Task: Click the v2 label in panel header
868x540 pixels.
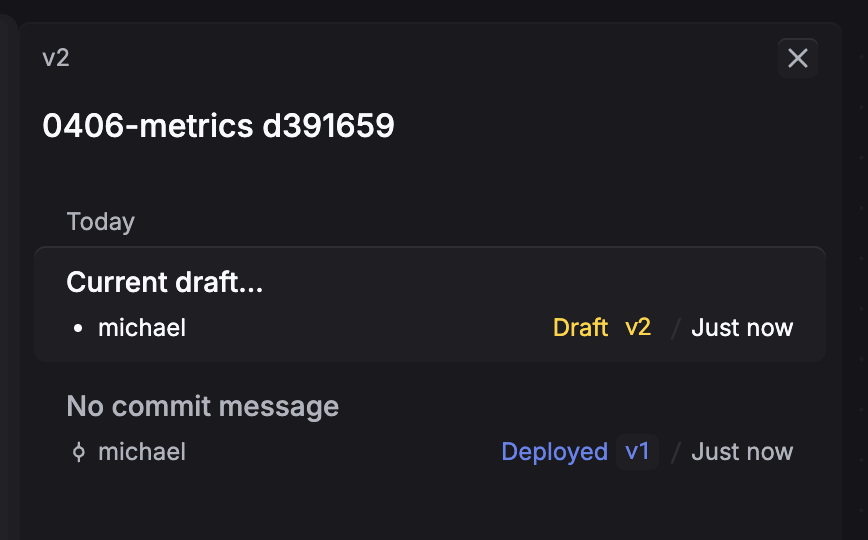Action: 56,58
